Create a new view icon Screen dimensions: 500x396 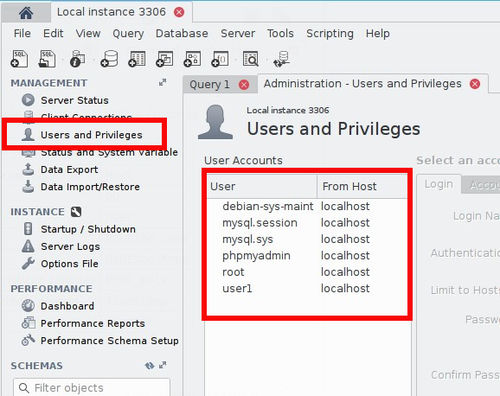click(x=164, y=59)
